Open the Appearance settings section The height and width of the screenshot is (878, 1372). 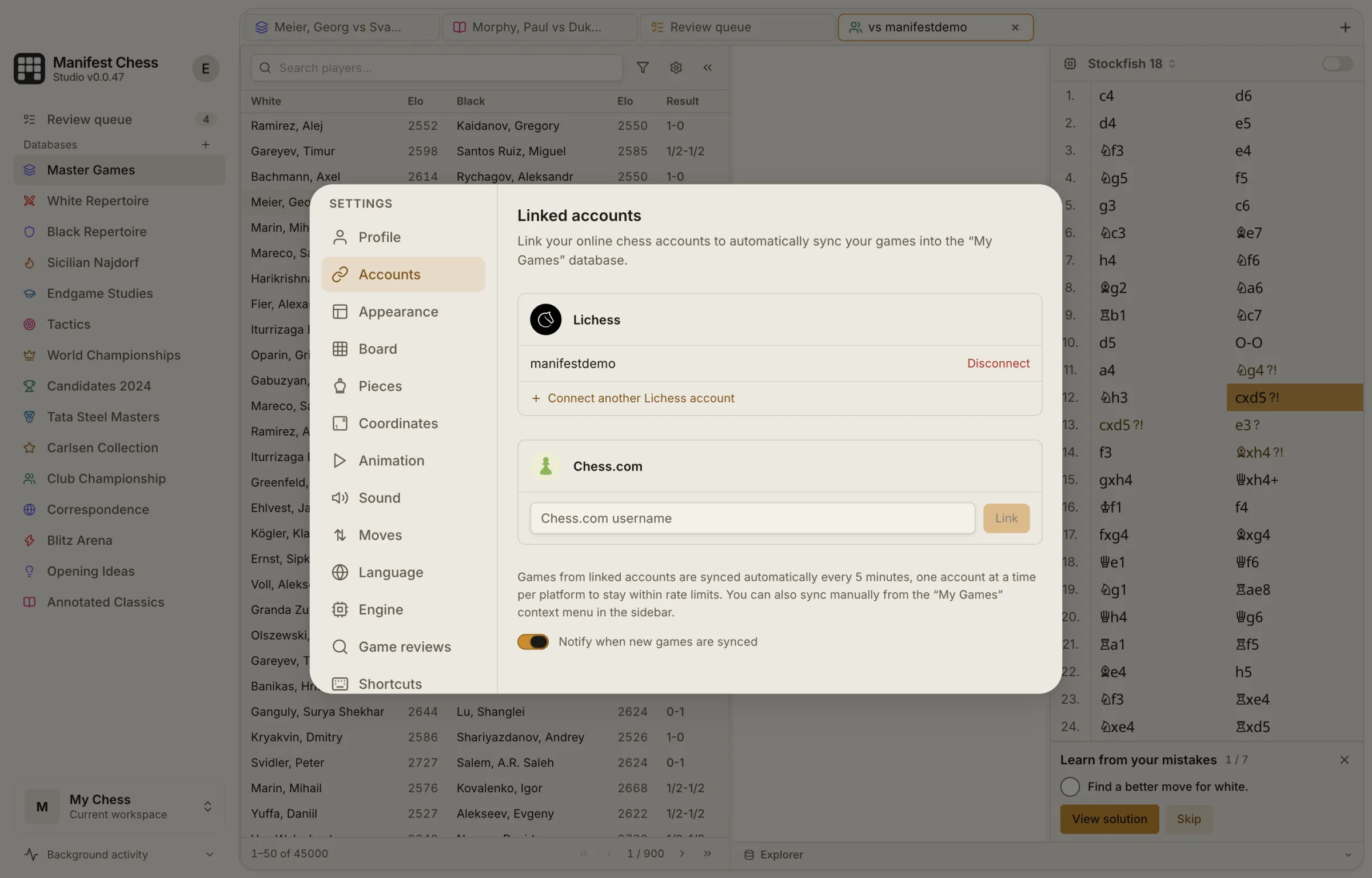[403, 312]
